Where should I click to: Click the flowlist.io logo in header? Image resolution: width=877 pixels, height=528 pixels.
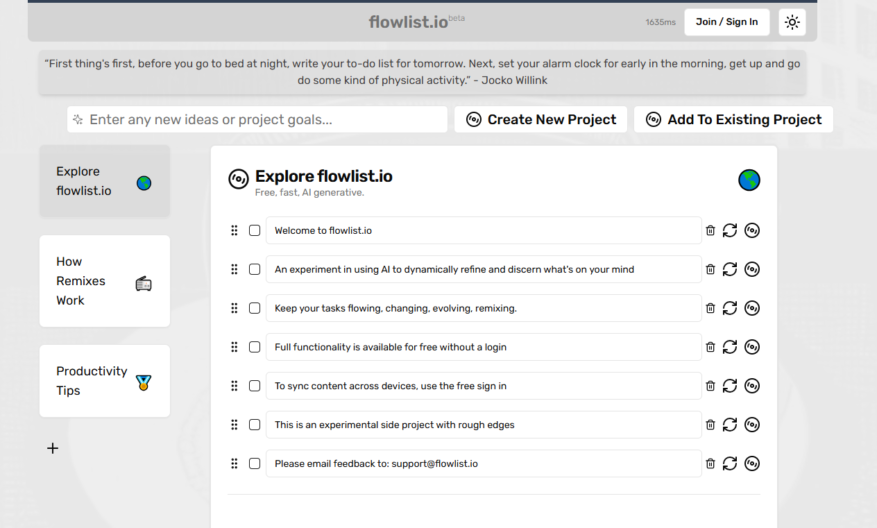coord(416,22)
